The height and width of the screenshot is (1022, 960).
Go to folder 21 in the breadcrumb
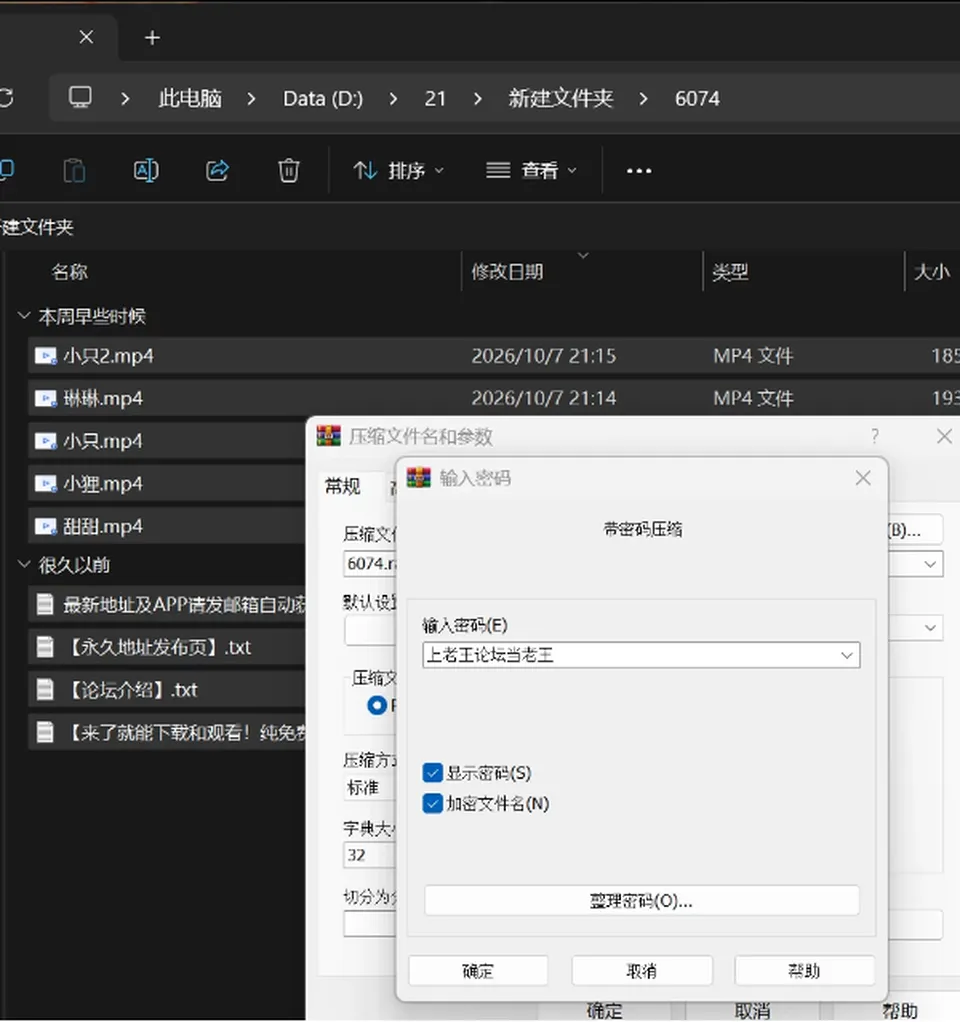point(435,98)
